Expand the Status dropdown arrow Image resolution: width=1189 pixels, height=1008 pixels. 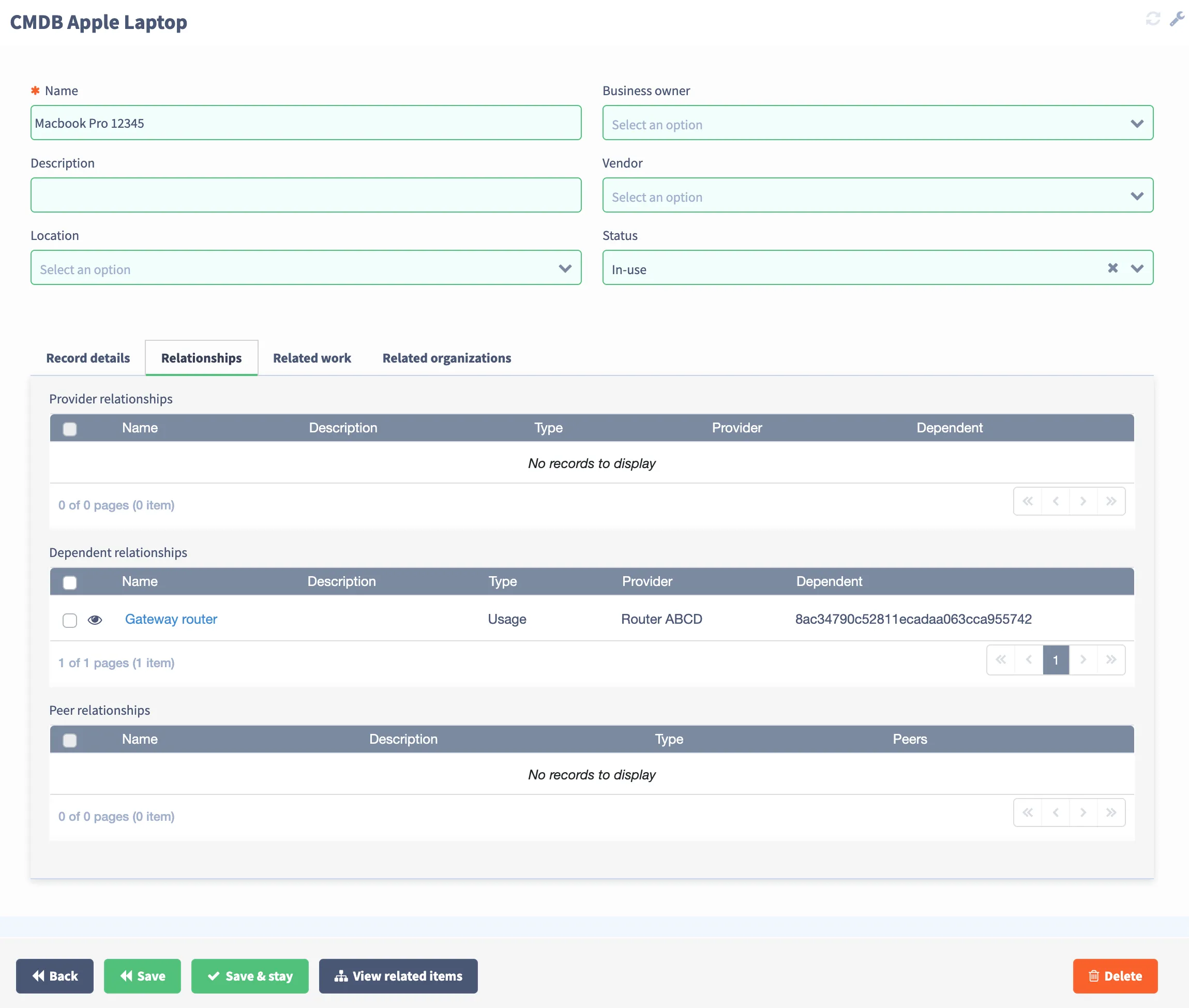(x=1136, y=268)
